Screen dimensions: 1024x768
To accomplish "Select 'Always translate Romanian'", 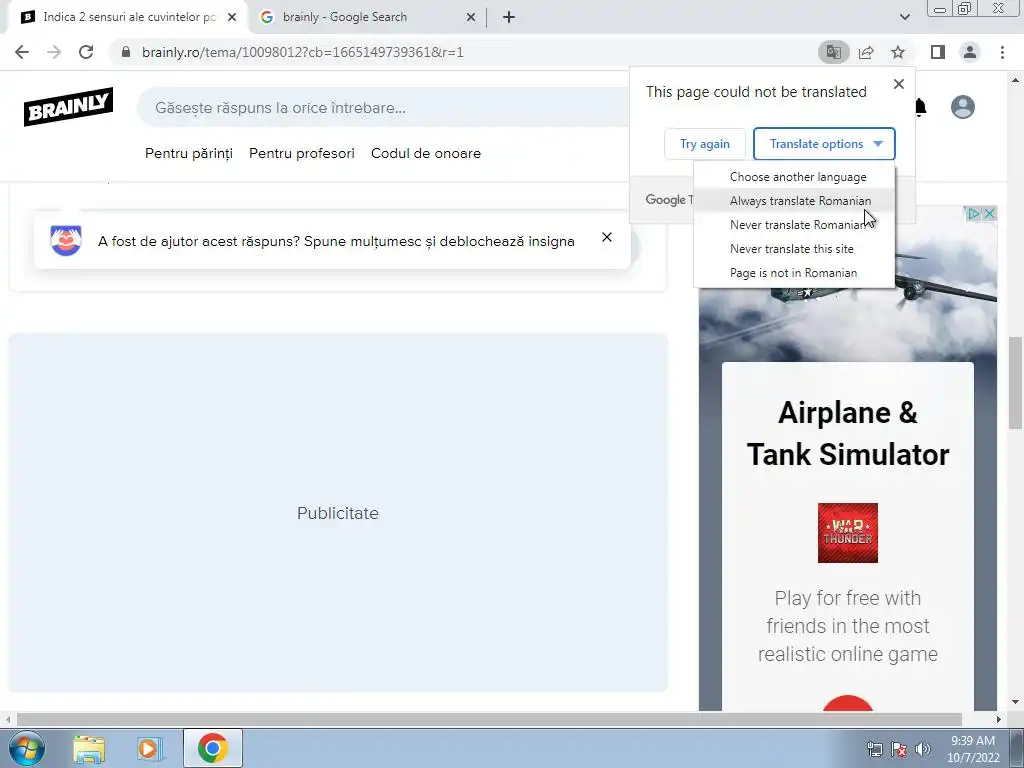I will click(794, 201).
